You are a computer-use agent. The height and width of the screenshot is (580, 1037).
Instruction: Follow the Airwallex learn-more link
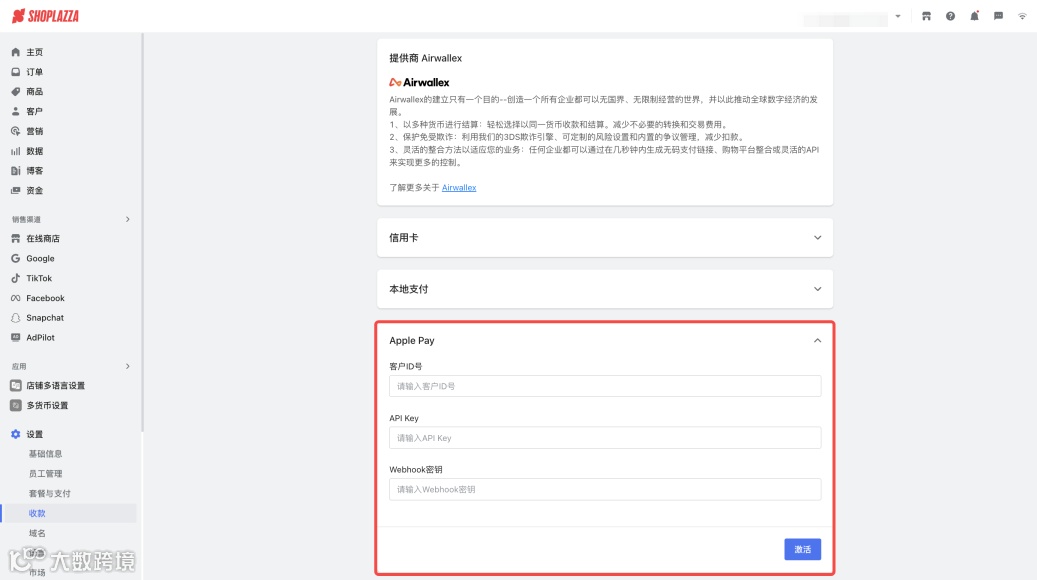click(459, 188)
